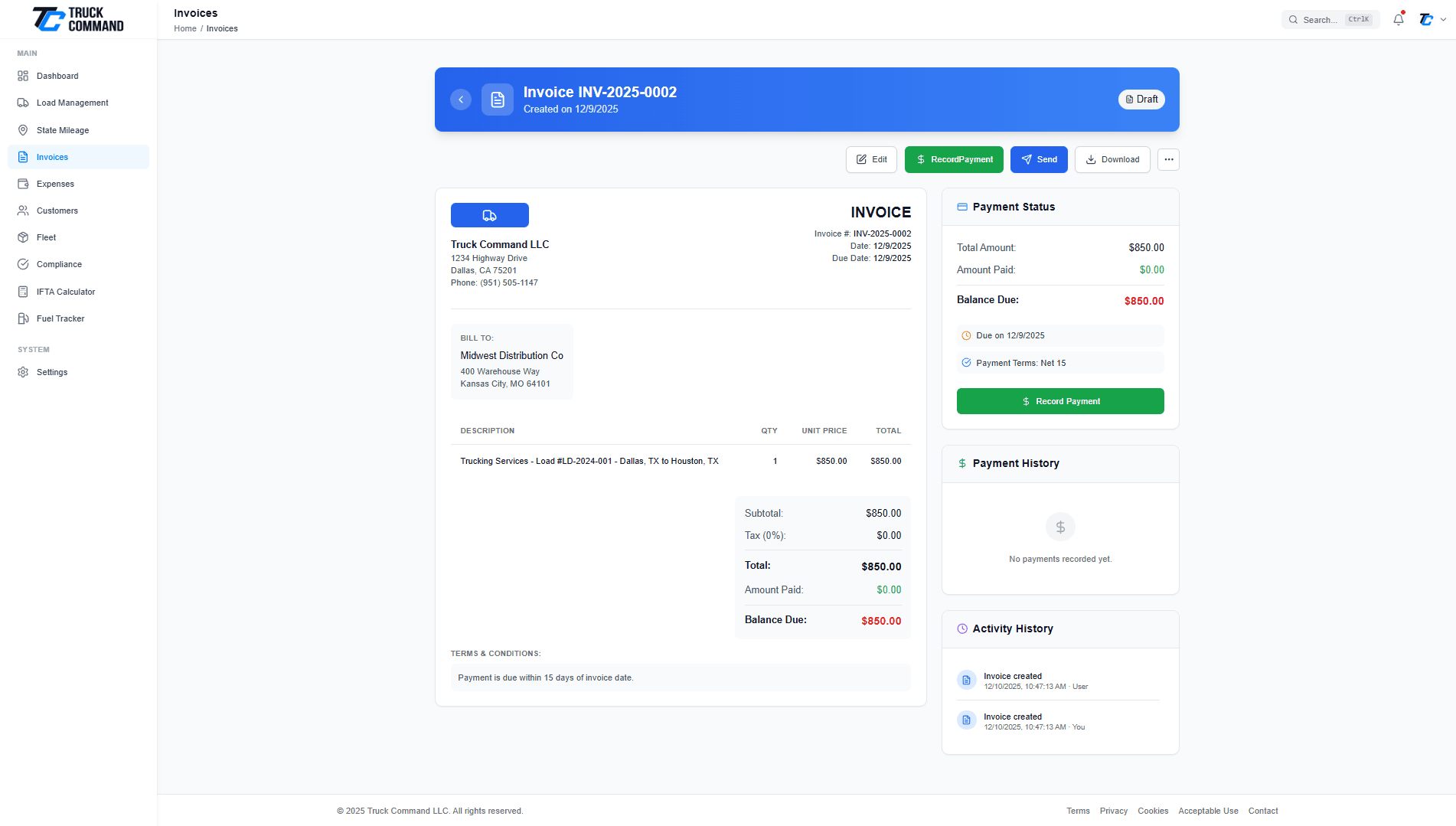1456x826 pixels.
Task: Navigate to Home via the breadcrumb
Action: coord(184,28)
